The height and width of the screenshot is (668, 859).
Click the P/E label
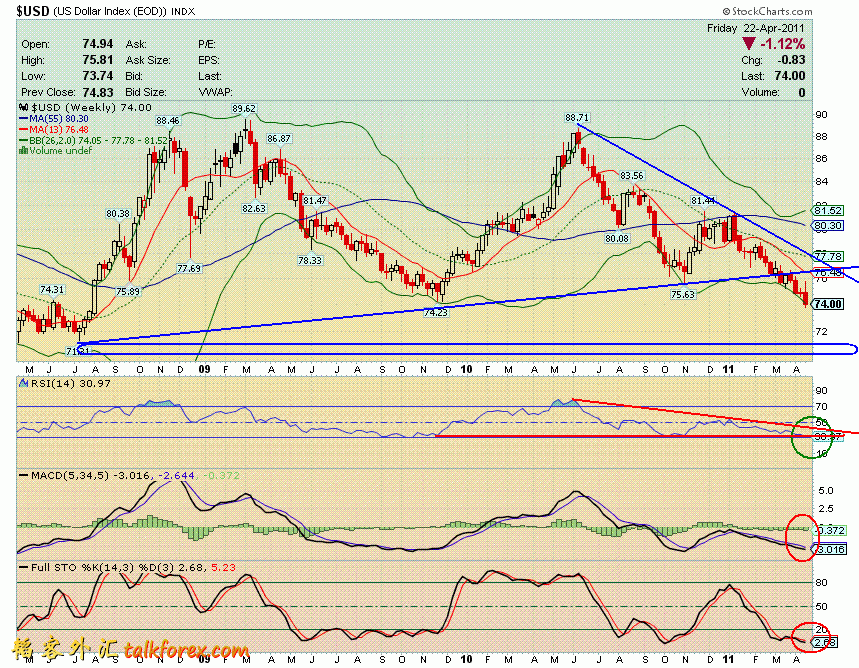coord(207,44)
